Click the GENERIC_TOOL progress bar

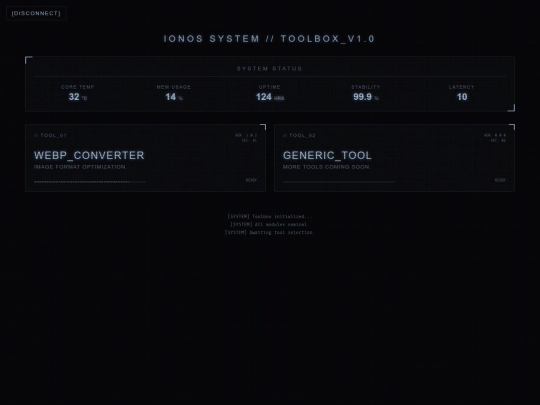click(339, 181)
